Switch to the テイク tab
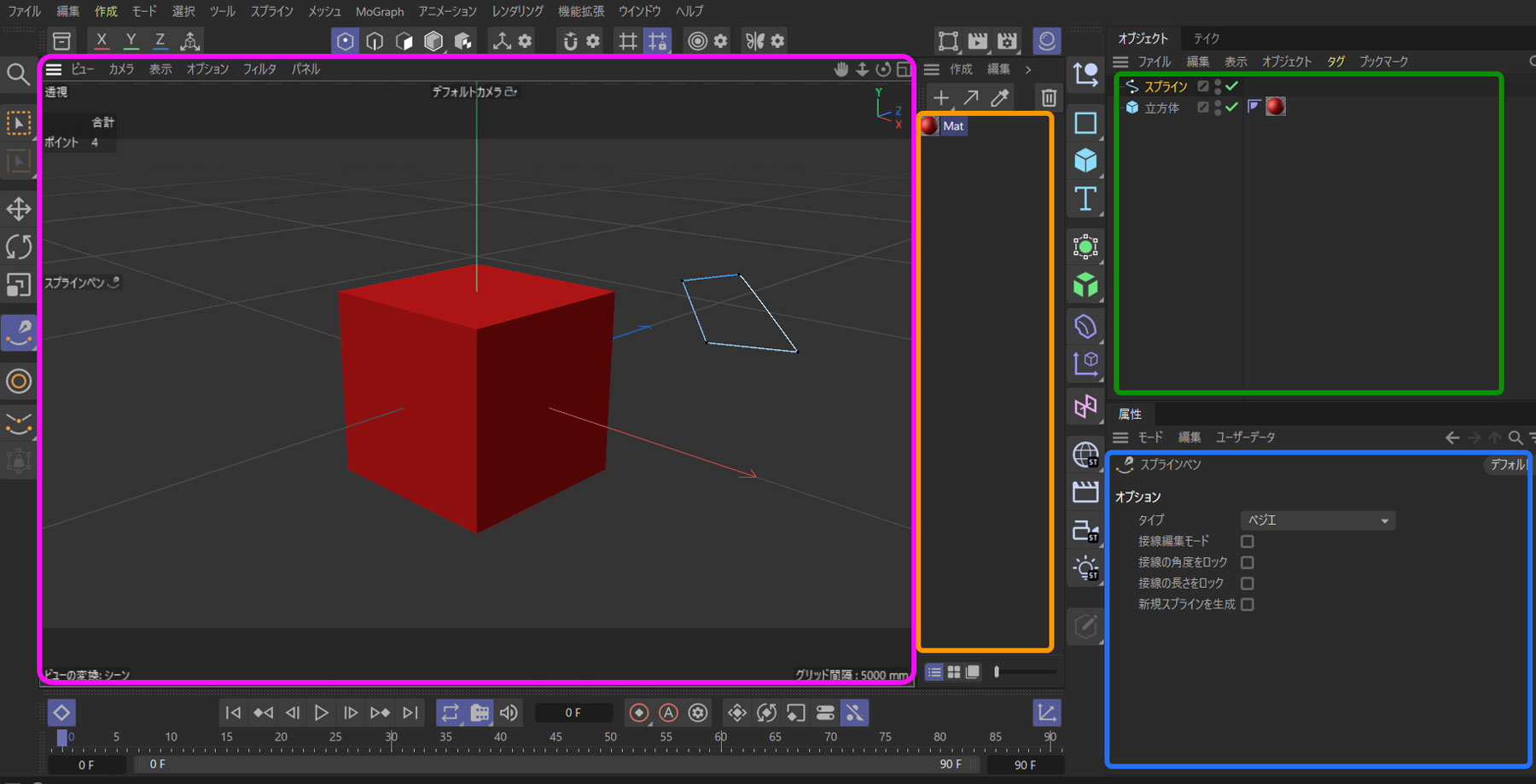 (1206, 38)
